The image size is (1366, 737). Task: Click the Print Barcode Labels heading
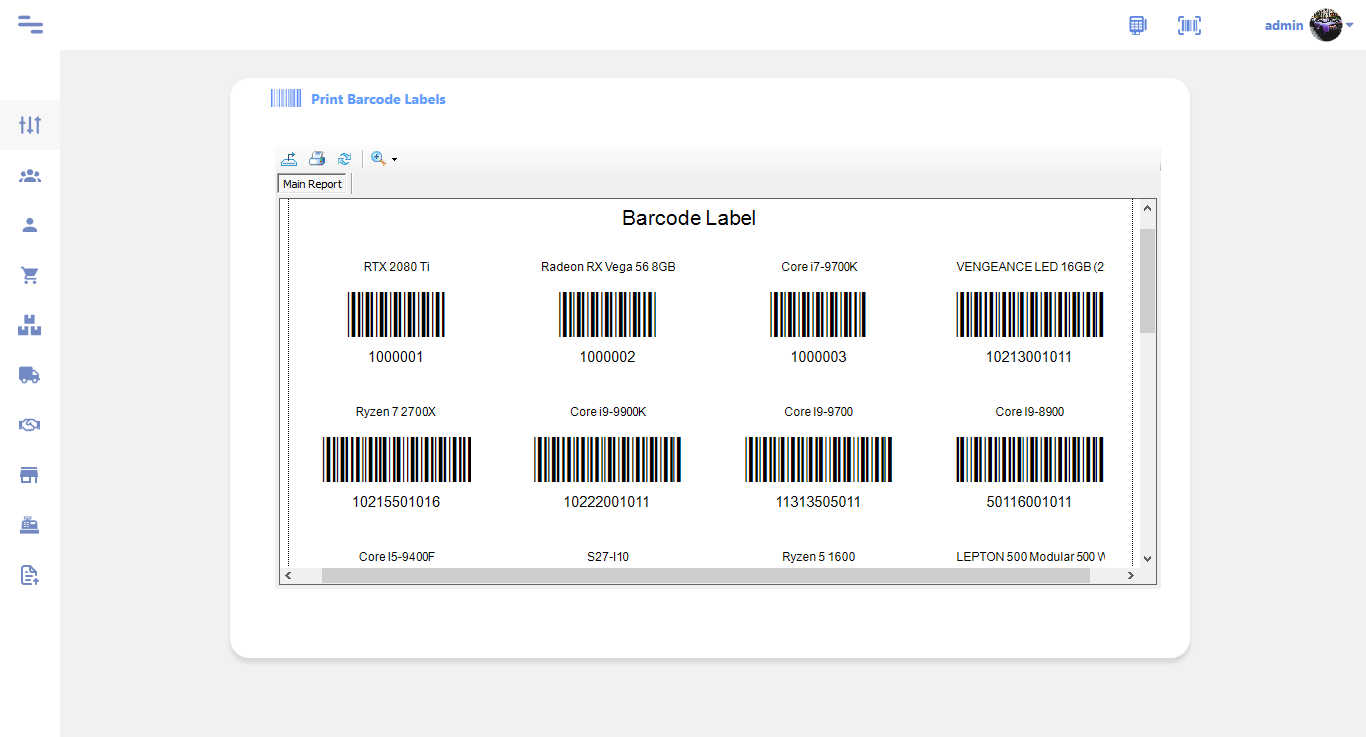(x=378, y=99)
